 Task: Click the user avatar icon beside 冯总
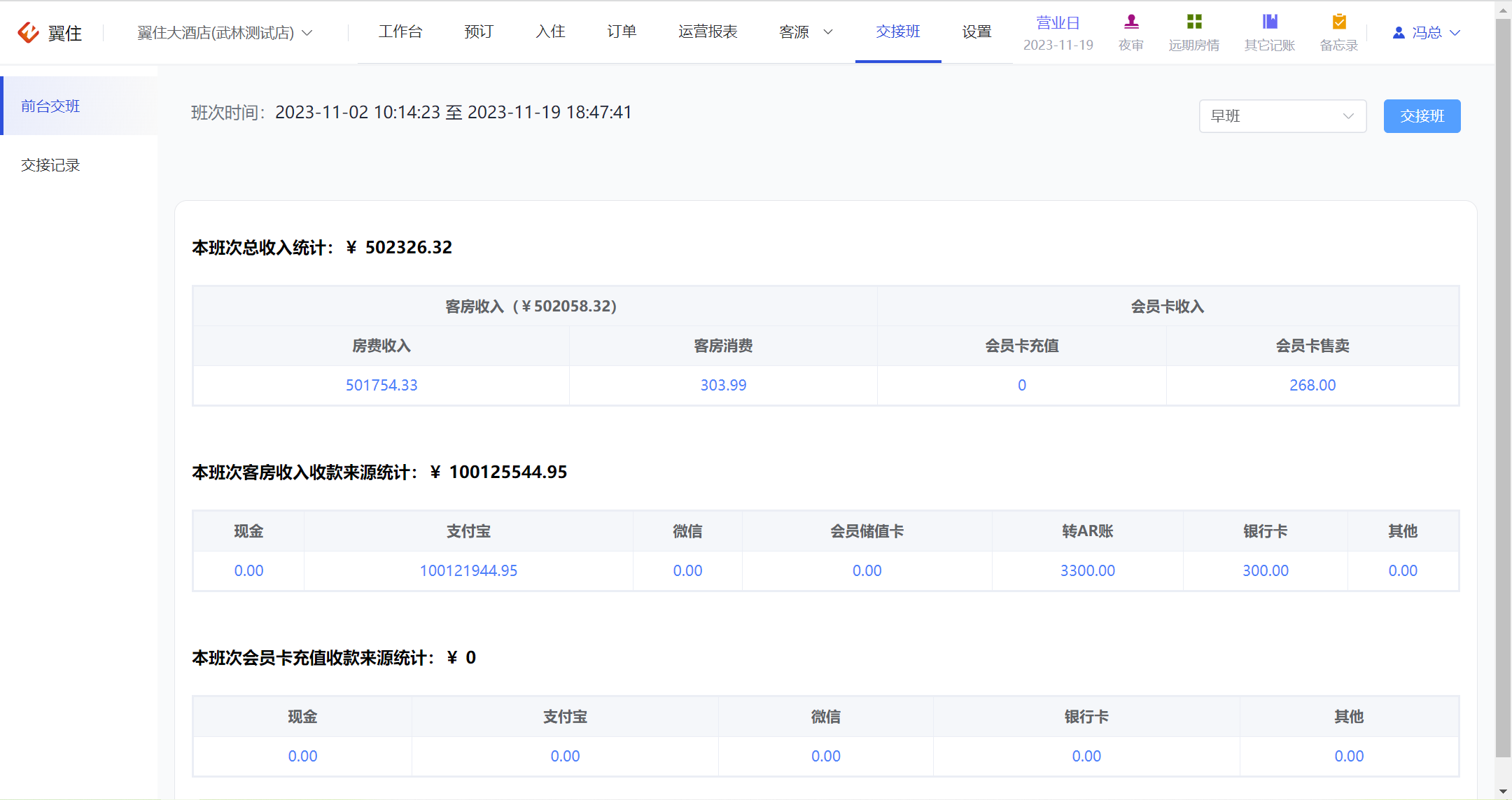tap(1399, 32)
